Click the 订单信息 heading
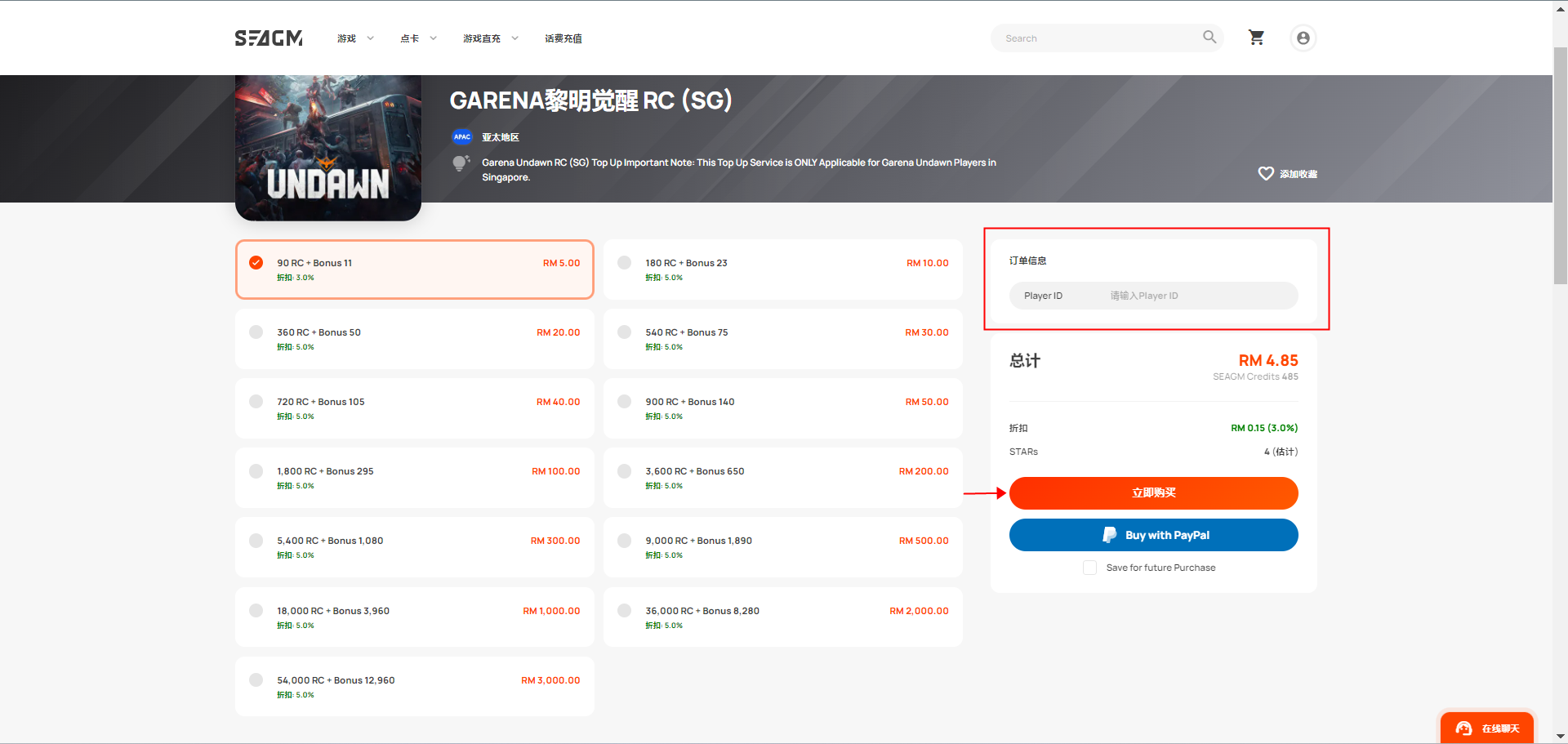Image resolution: width=1568 pixels, height=744 pixels. coord(1027,261)
